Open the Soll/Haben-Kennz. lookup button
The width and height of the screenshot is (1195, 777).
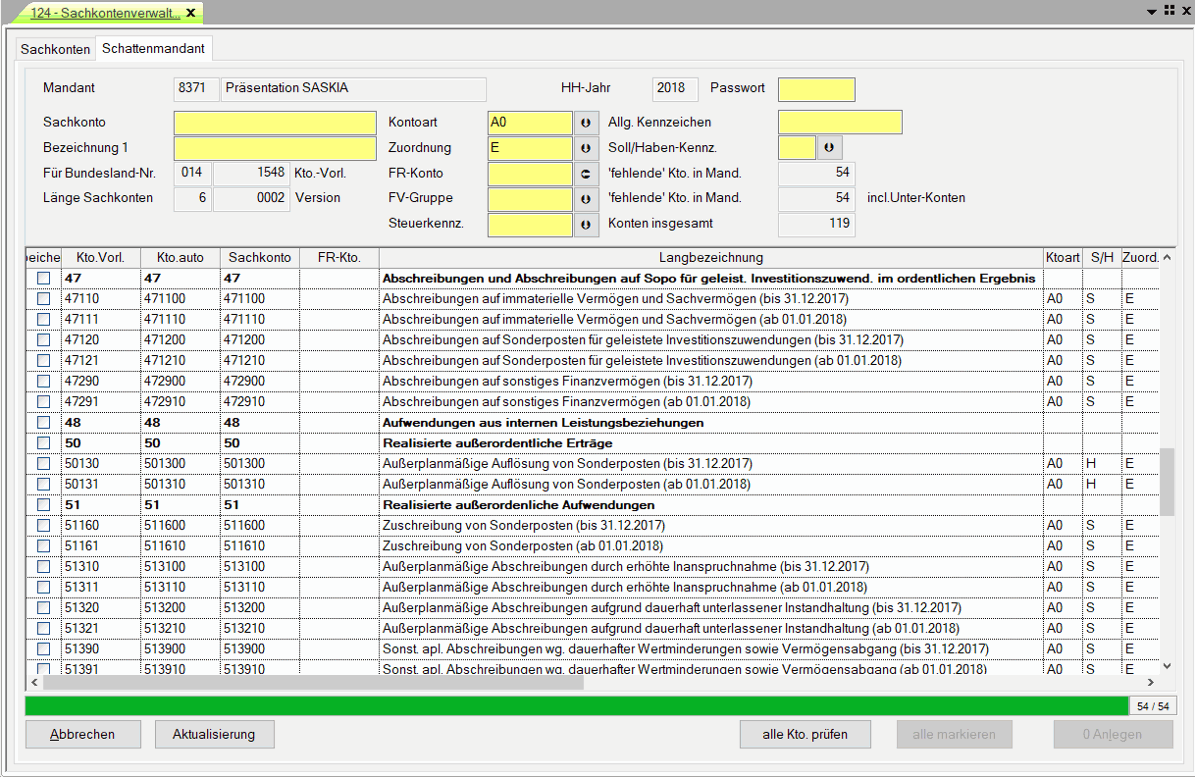coord(829,148)
